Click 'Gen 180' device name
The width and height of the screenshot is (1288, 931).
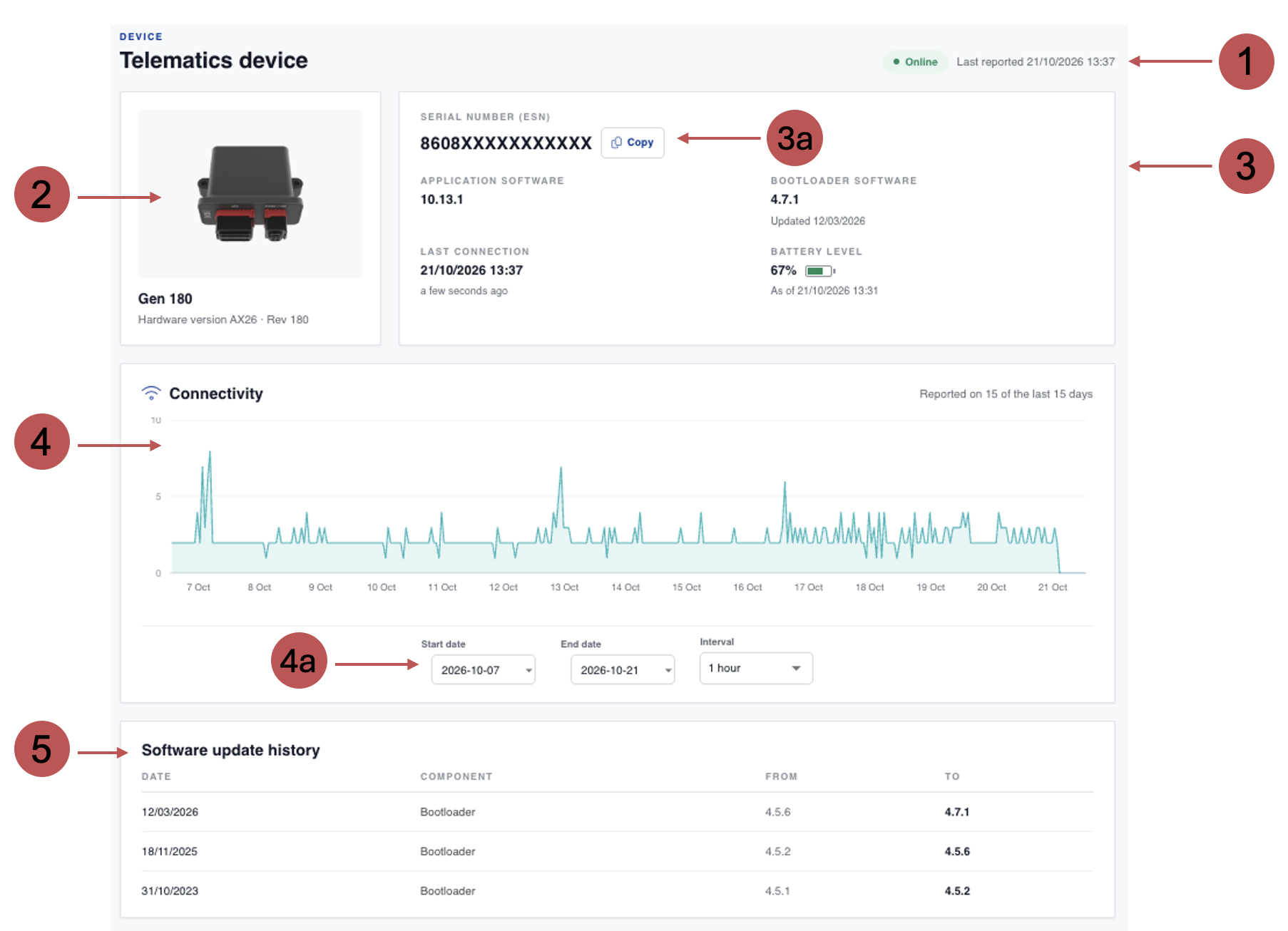tap(165, 299)
